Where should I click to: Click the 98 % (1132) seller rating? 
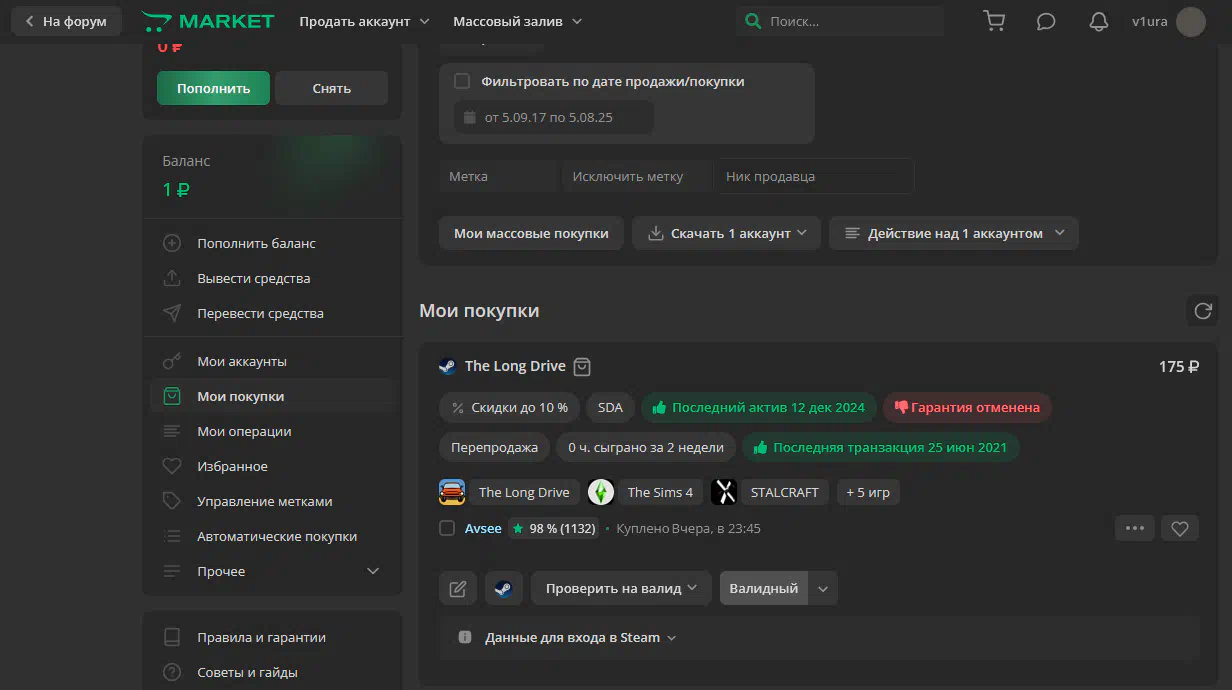pos(553,528)
